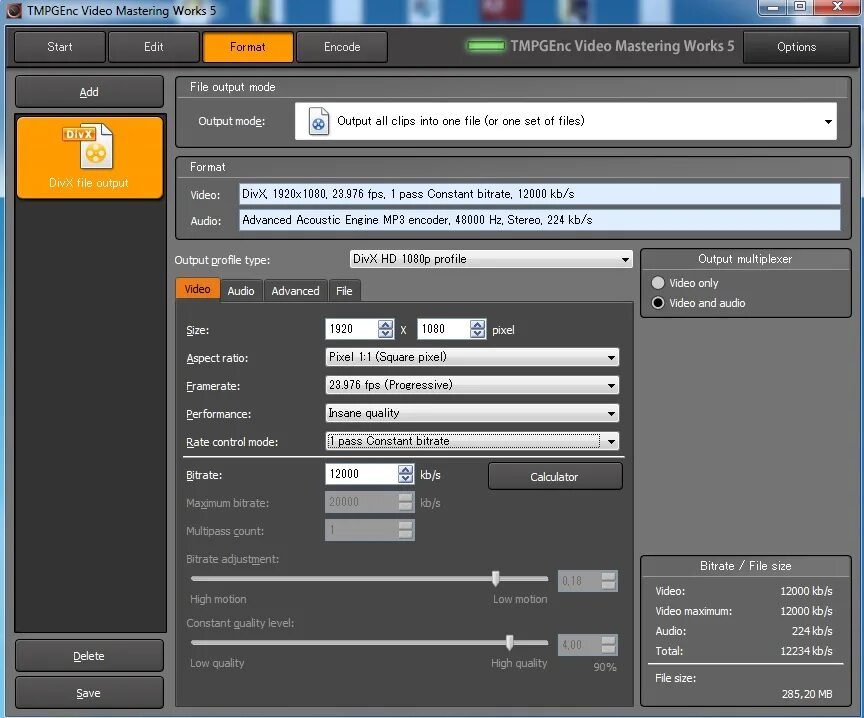The height and width of the screenshot is (718, 864).
Task: Maximize the TMPGEnc window
Action: click(800, 7)
